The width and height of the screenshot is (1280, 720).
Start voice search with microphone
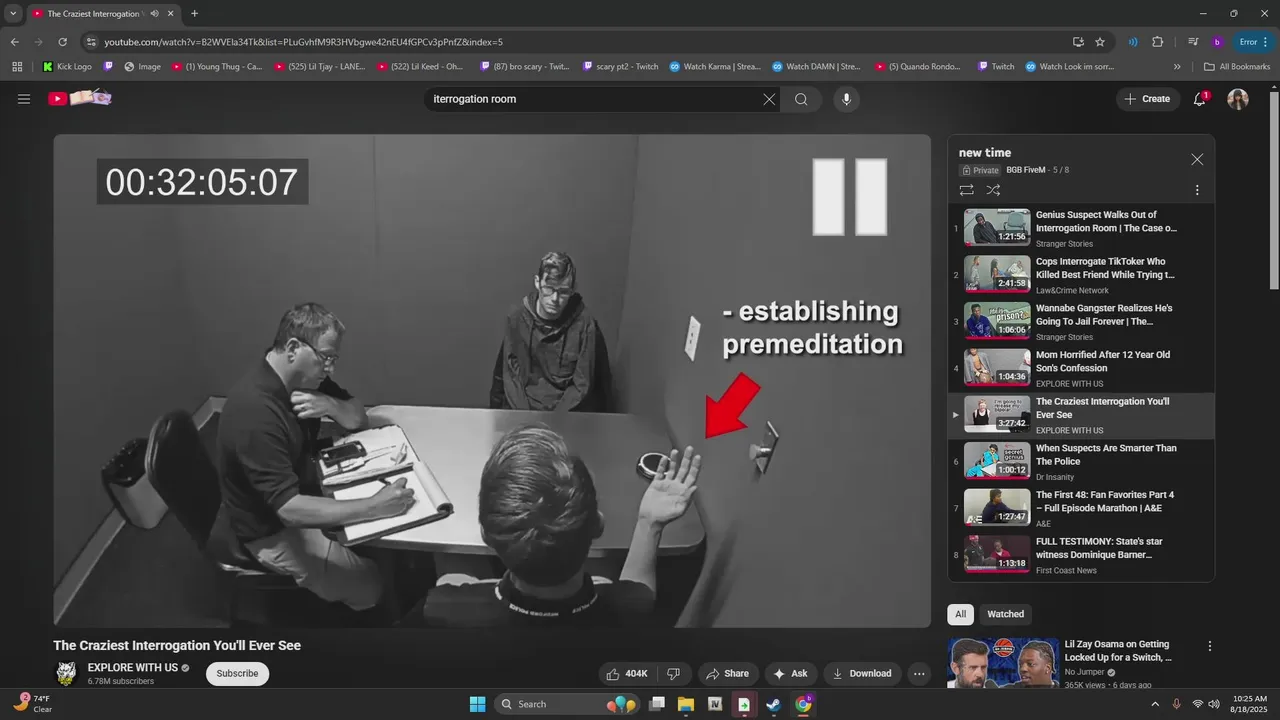tap(846, 99)
